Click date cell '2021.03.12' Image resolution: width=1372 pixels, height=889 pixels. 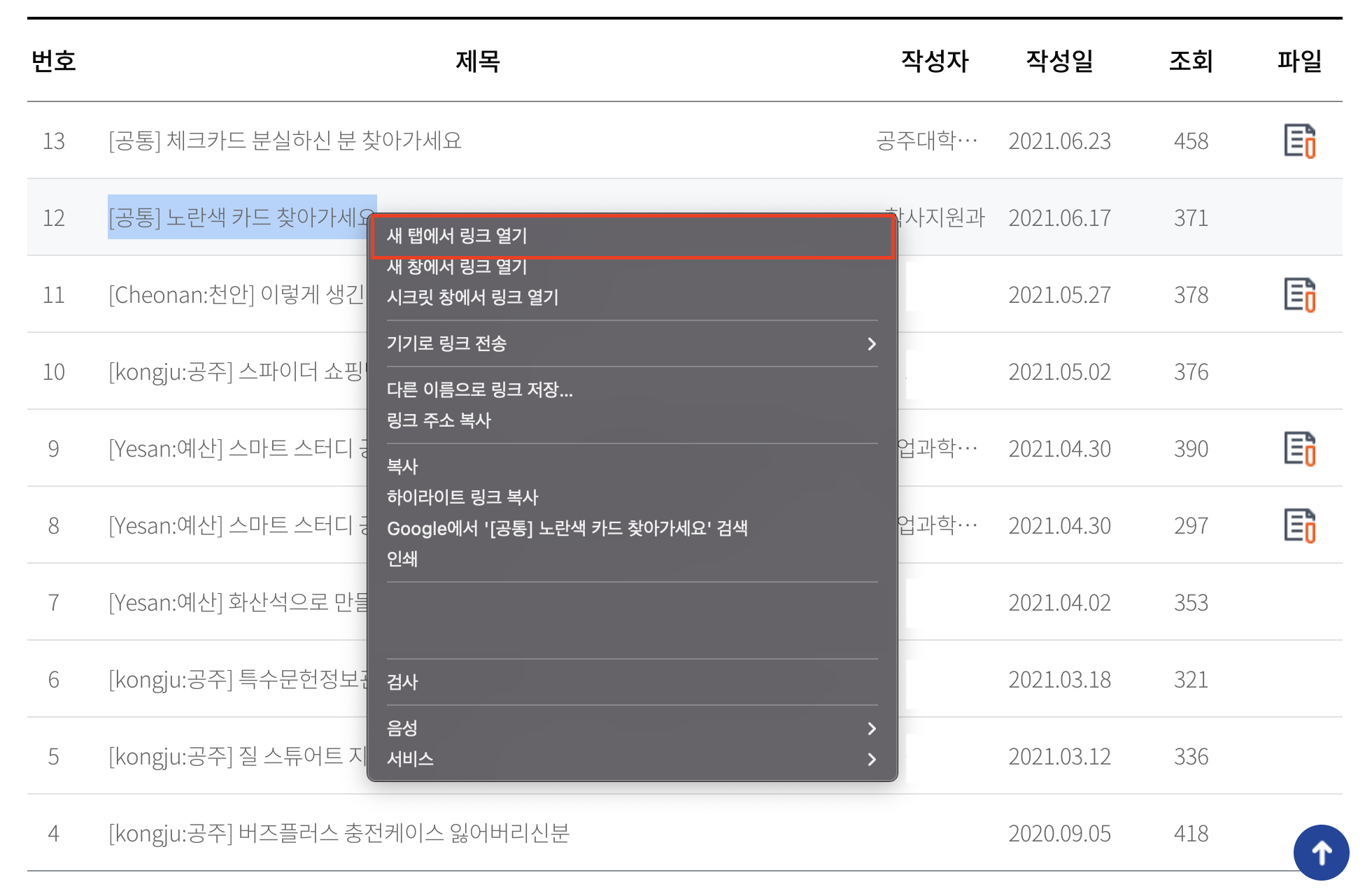pos(1059,757)
